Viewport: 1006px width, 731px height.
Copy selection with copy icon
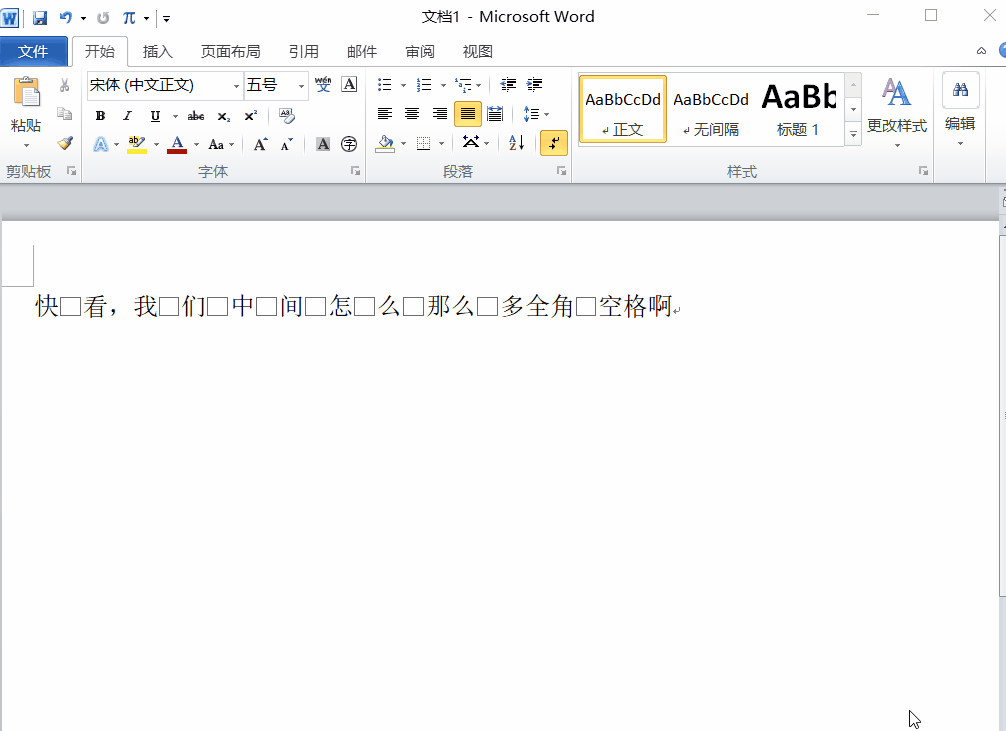[x=64, y=114]
